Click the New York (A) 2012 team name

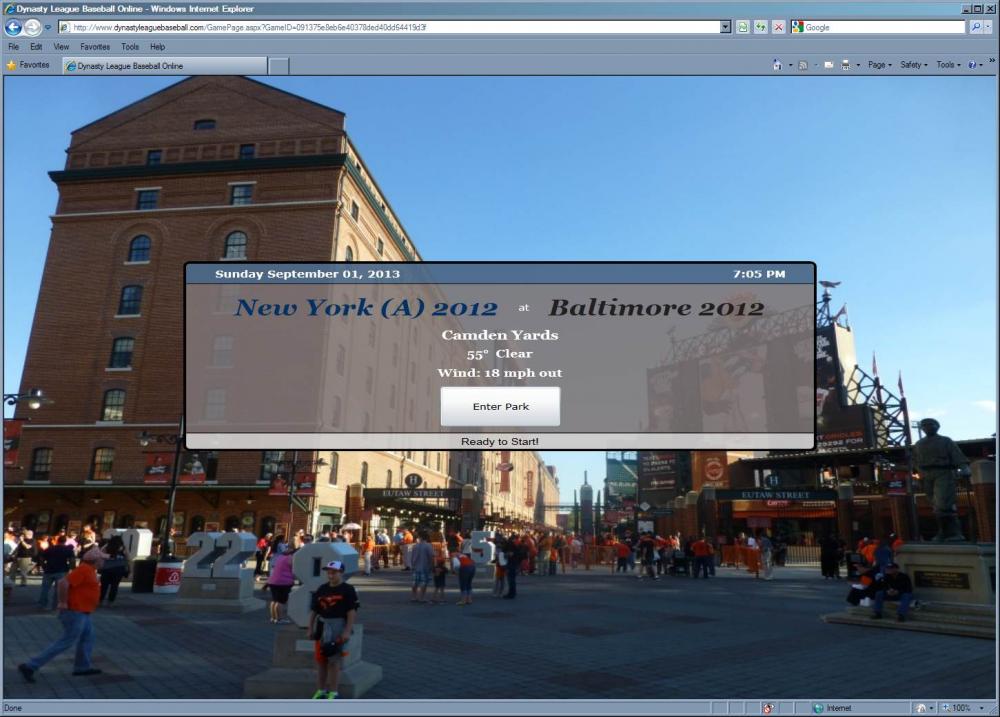pyautogui.click(x=366, y=308)
